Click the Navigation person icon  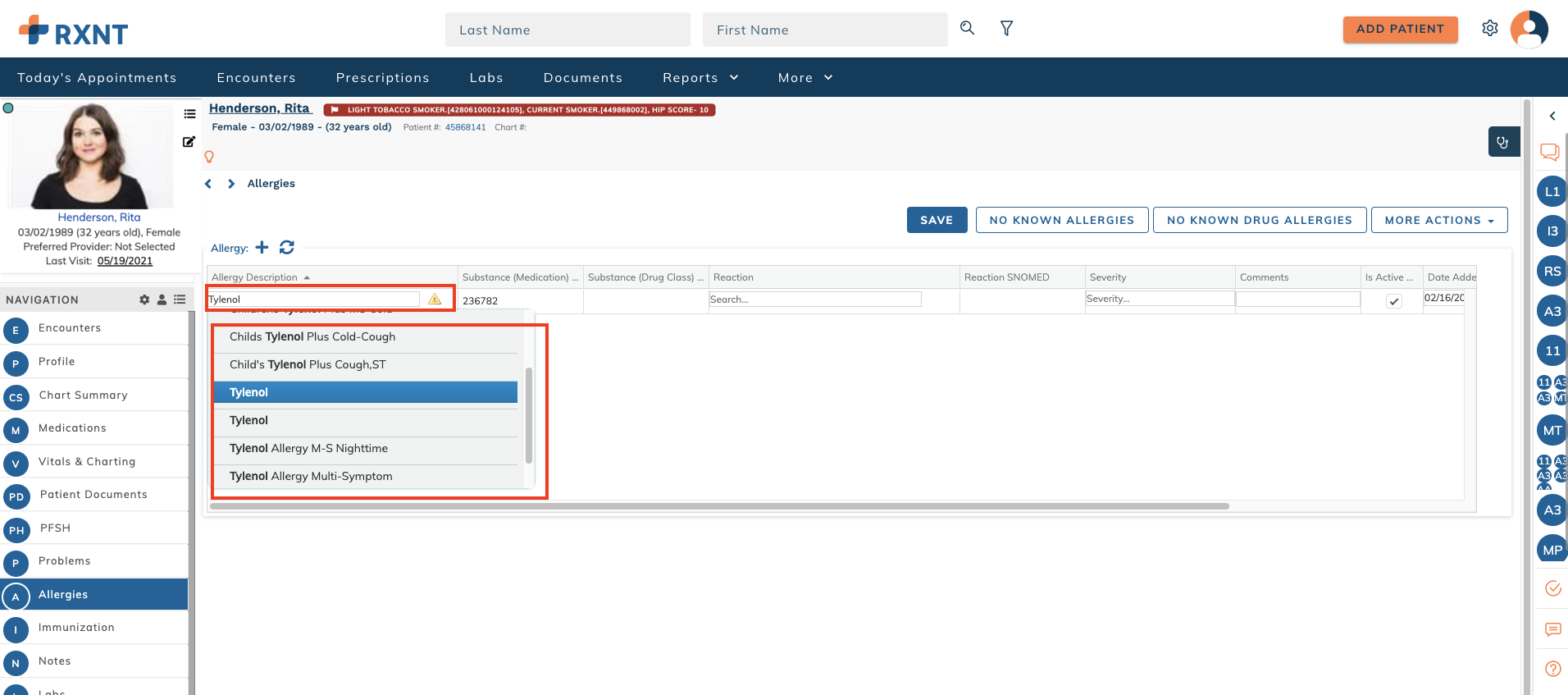162,299
